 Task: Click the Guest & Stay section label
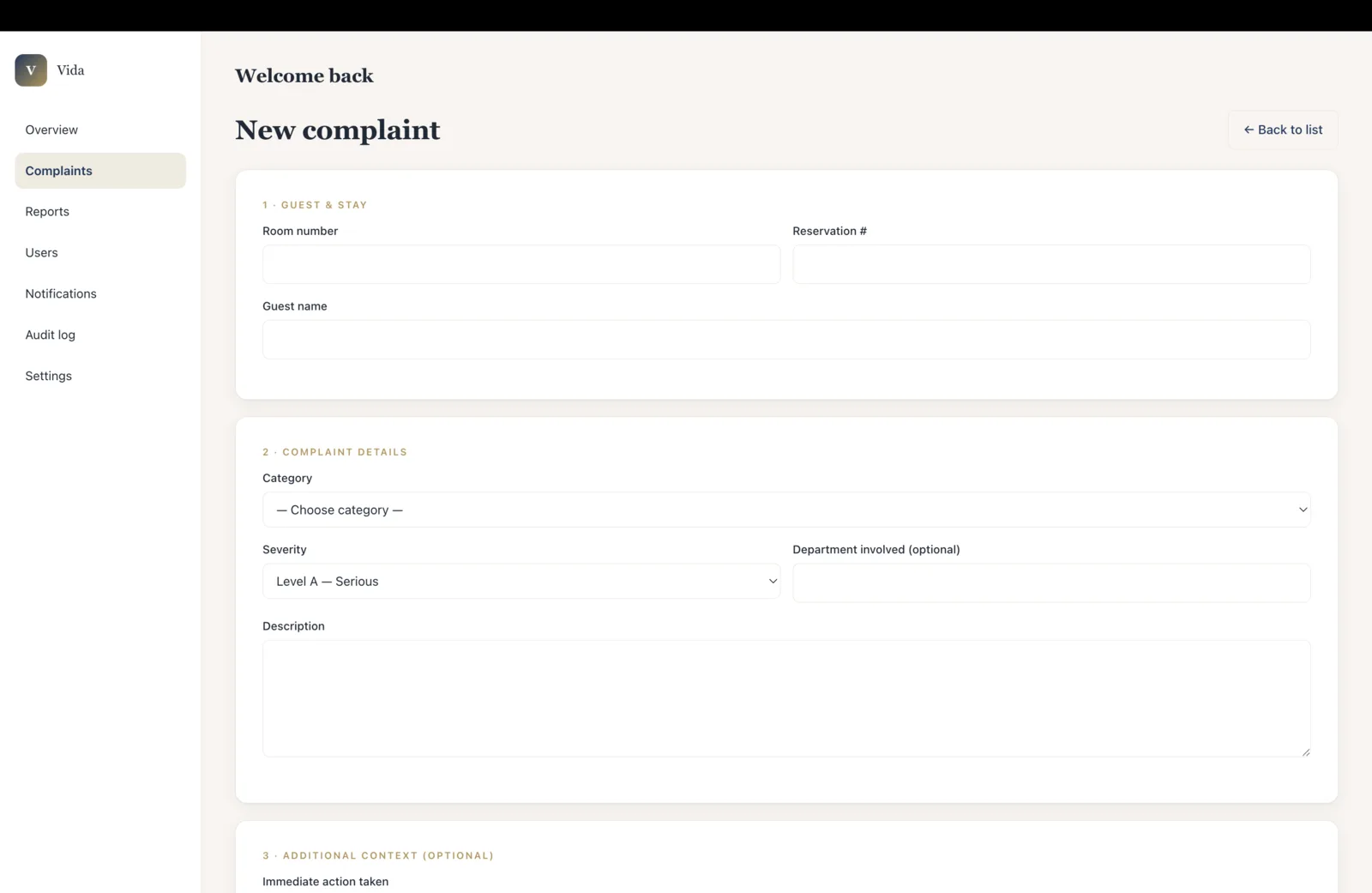[315, 205]
